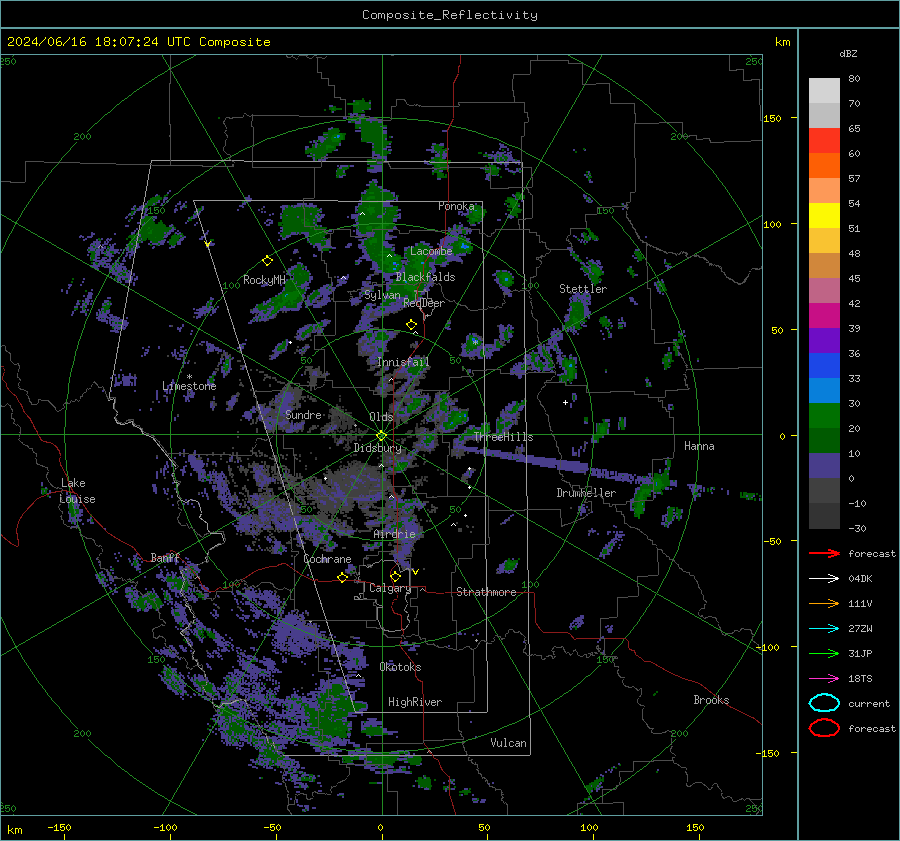Click the white 04DK arrow legend icon
This screenshot has width=900, height=841.
(824, 578)
